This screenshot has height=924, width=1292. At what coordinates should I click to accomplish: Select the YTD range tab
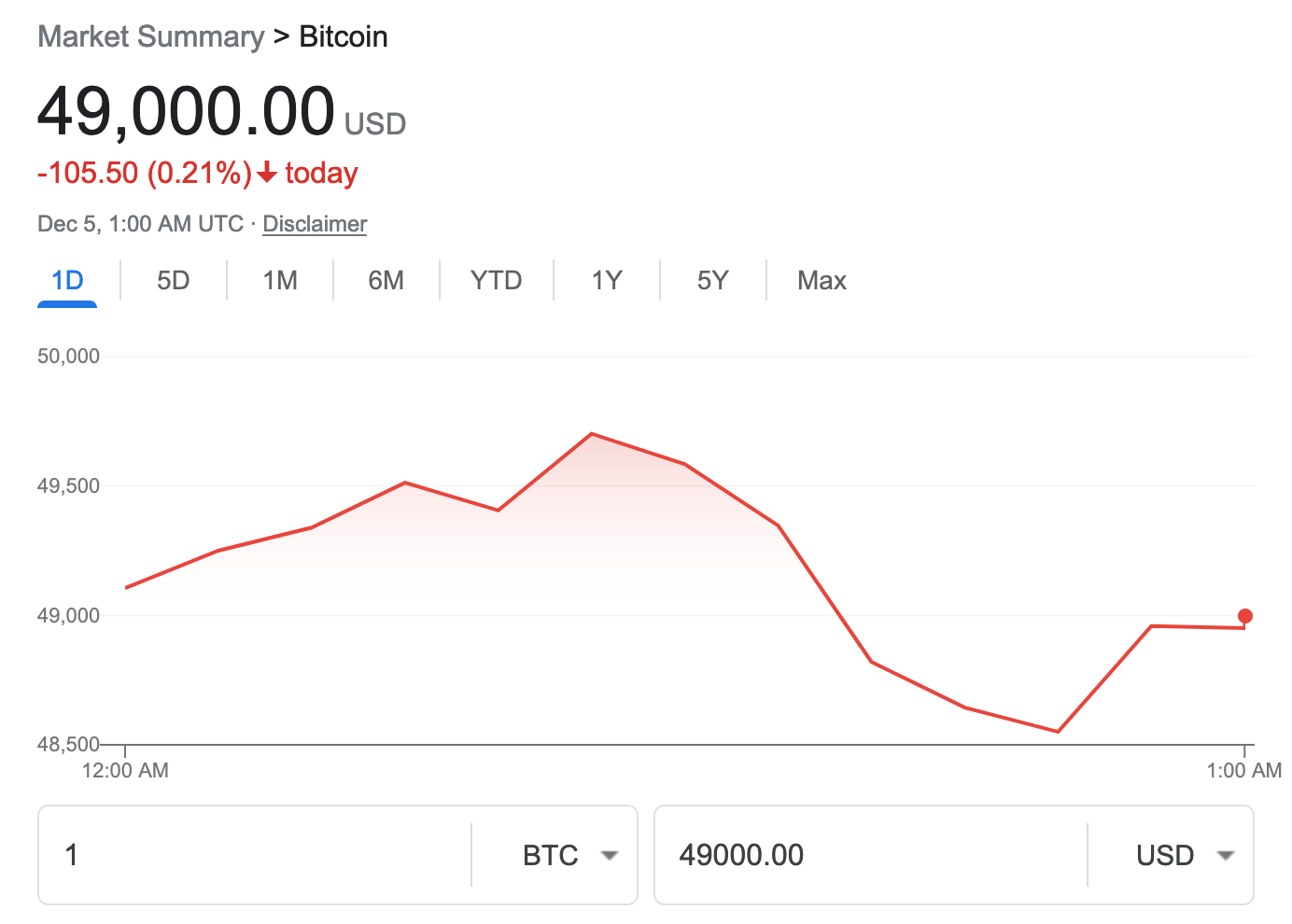coord(496,281)
